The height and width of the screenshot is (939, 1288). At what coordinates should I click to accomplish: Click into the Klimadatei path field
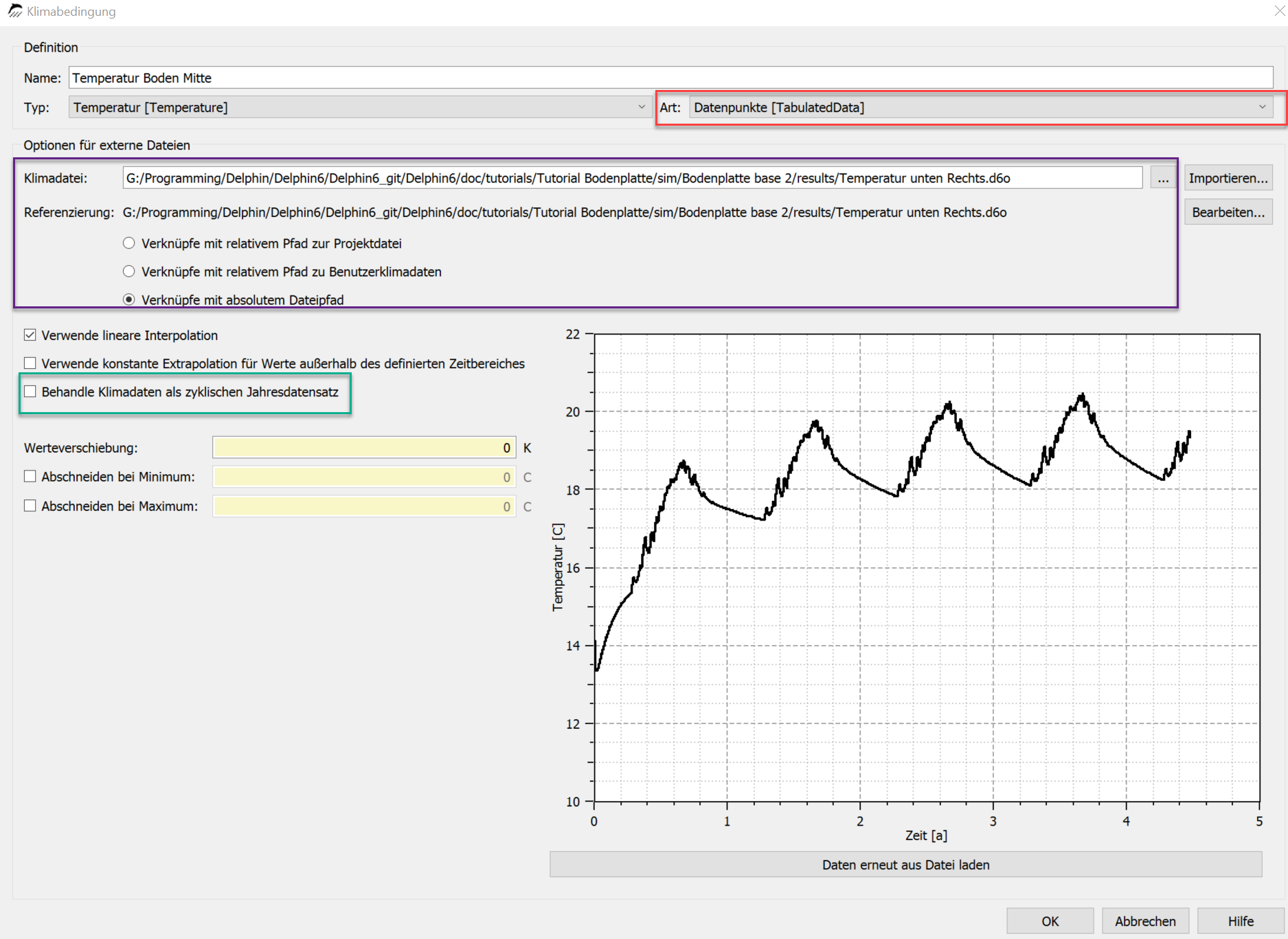point(633,178)
